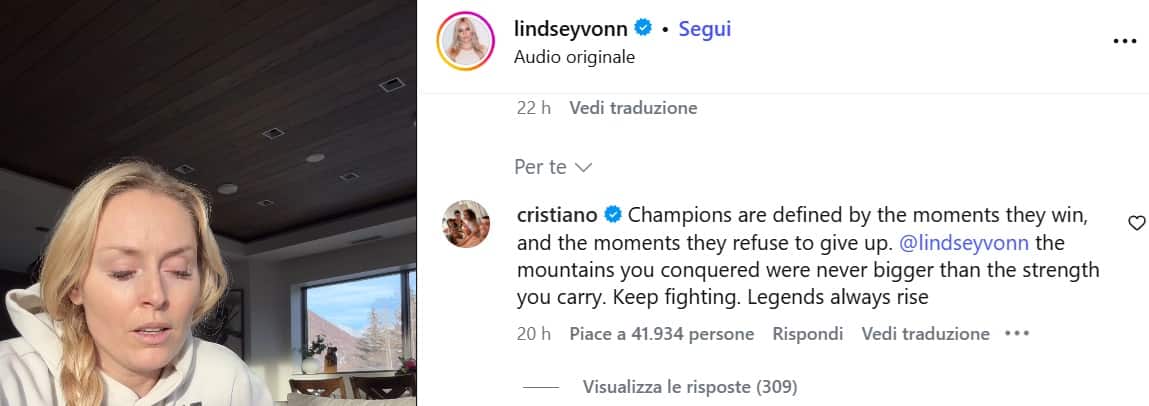Open lindseyvonn profile picture story ring

click(x=465, y=41)
